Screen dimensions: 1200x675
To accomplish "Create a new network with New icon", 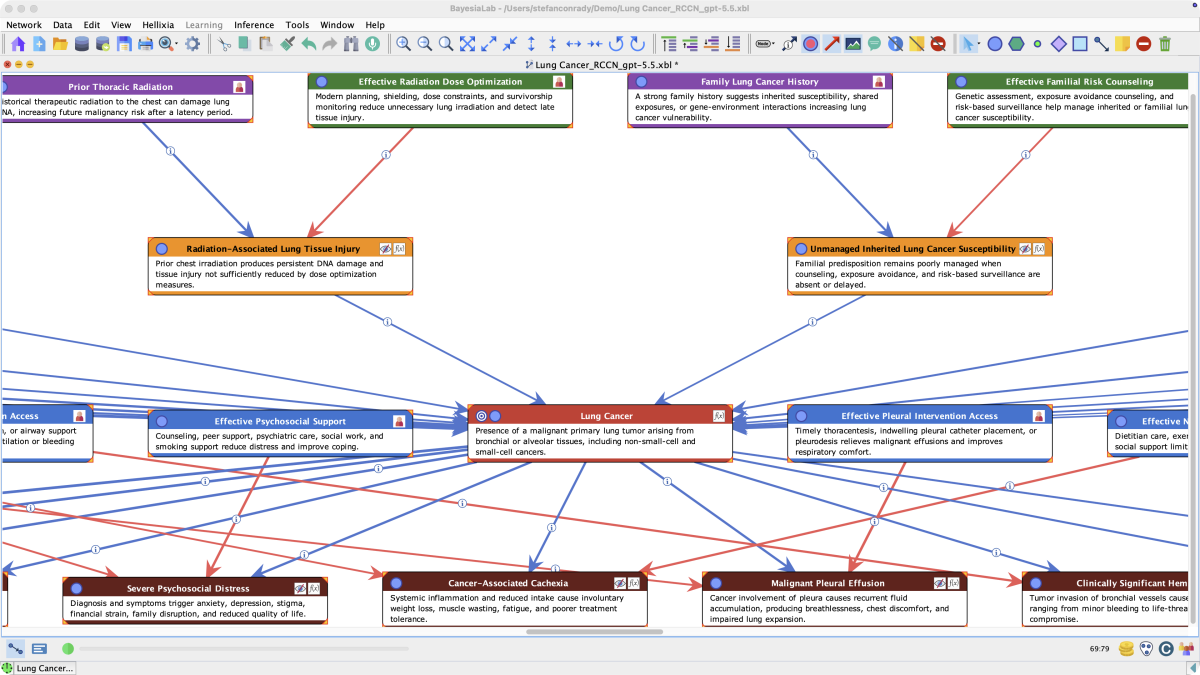I will (x=39, y=44).
